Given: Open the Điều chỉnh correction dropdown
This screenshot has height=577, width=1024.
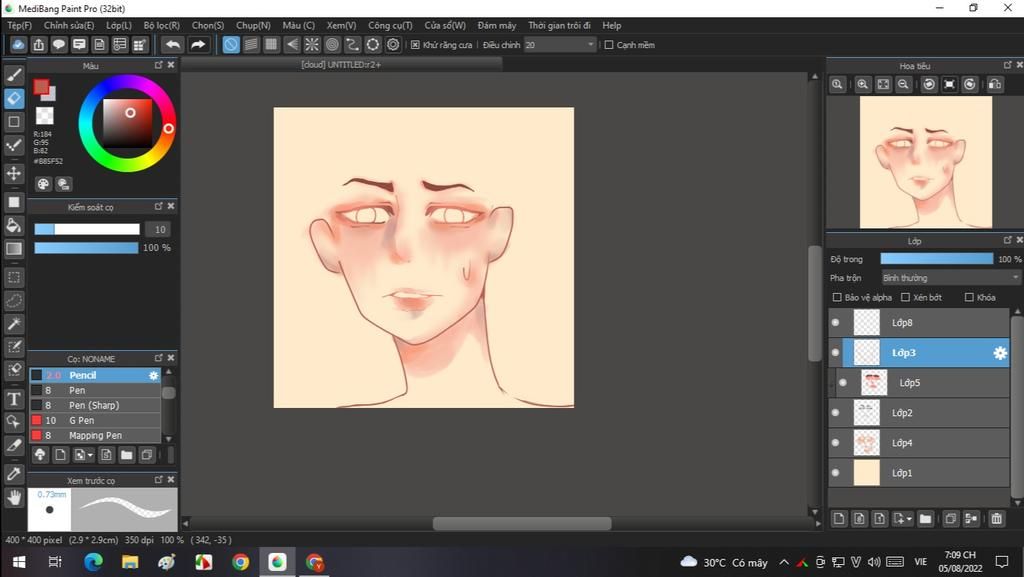Looking at the screenshot, I should tap(560, 45).
